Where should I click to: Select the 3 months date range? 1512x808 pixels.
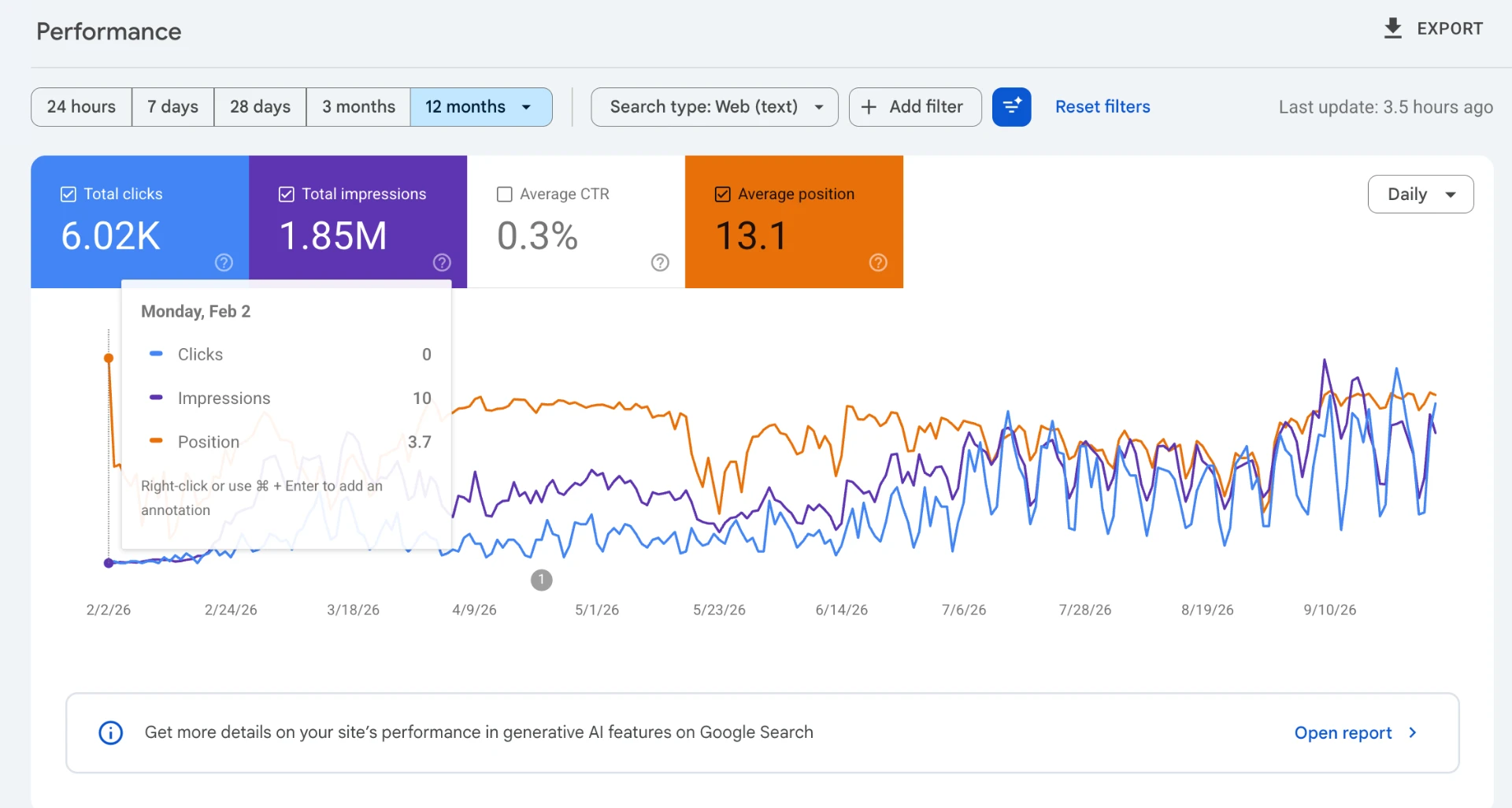358,106
